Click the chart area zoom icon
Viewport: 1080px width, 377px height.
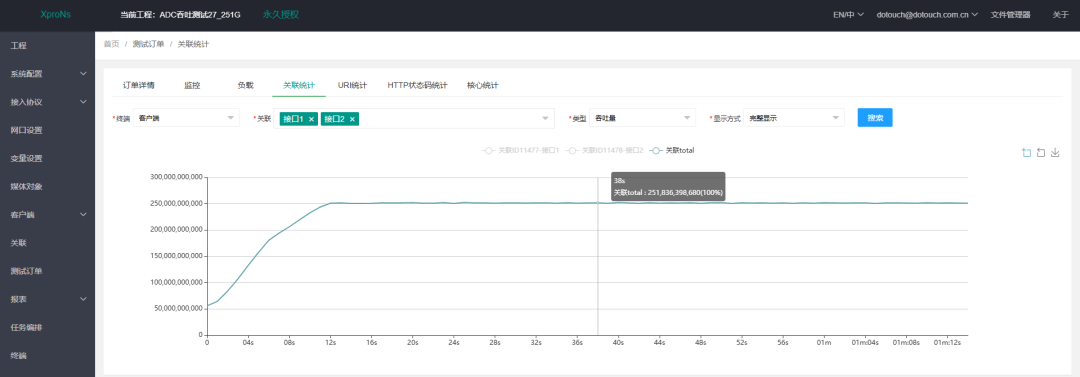pos(1026,152)
